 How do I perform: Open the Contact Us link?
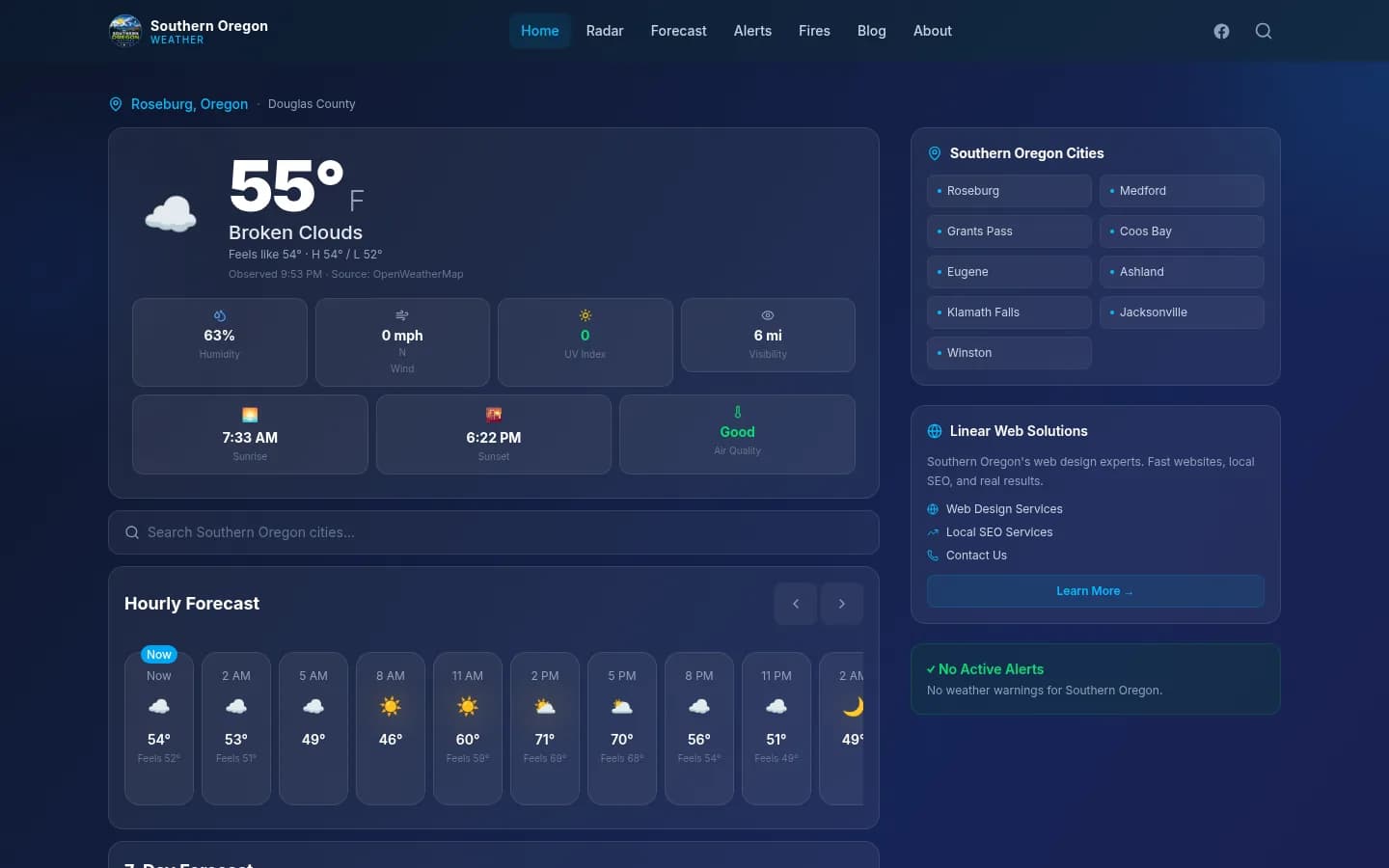[976, 556]
